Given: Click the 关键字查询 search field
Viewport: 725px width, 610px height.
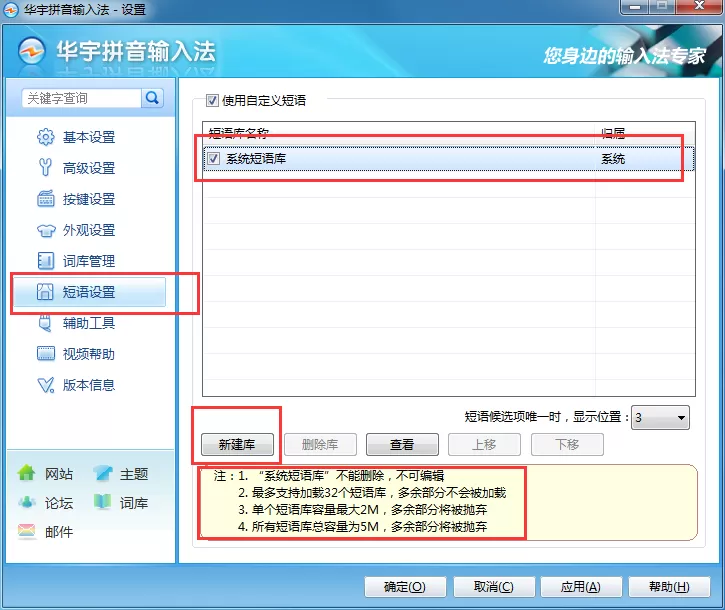Looking at the screenshot, I should (81, 98).
